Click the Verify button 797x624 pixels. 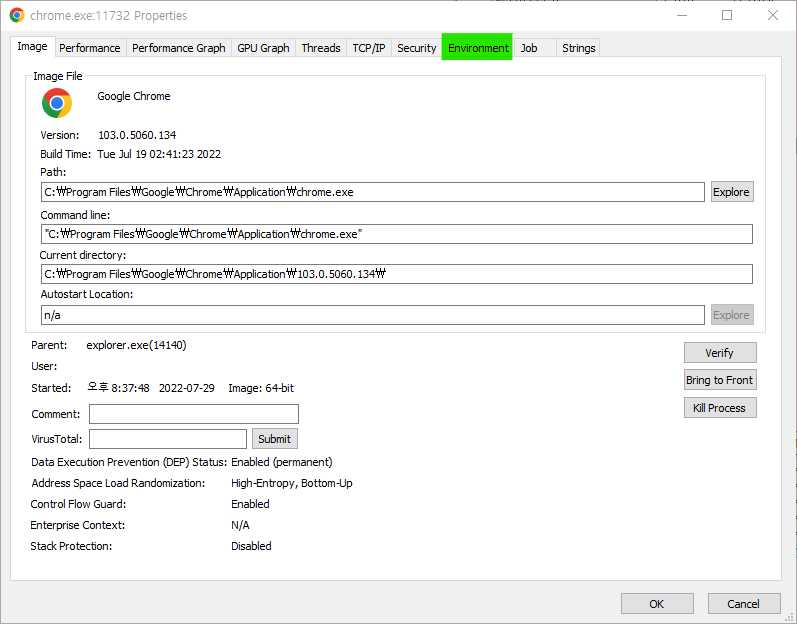click(720, 353)
